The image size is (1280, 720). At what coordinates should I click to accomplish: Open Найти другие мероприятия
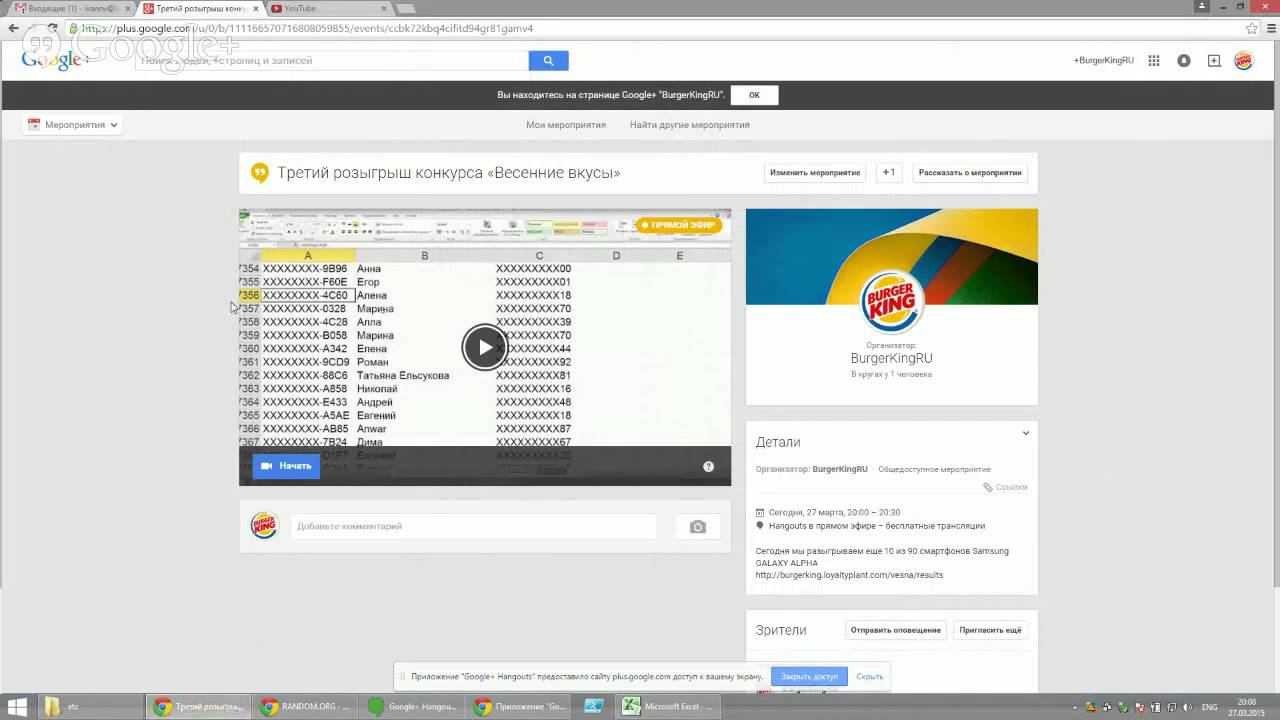[x=689, y=125]
